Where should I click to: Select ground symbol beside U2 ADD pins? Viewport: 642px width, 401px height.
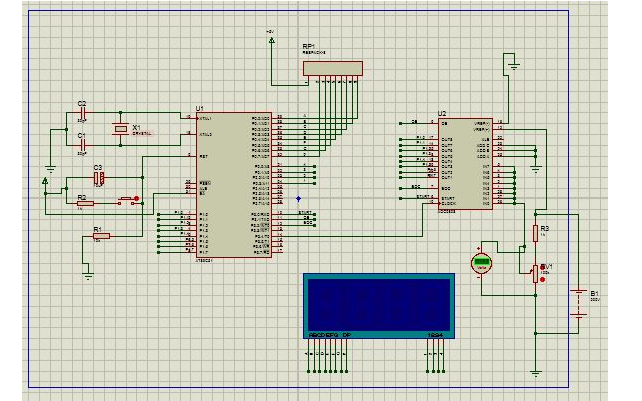pyautogui.click(x=536, y=168)
